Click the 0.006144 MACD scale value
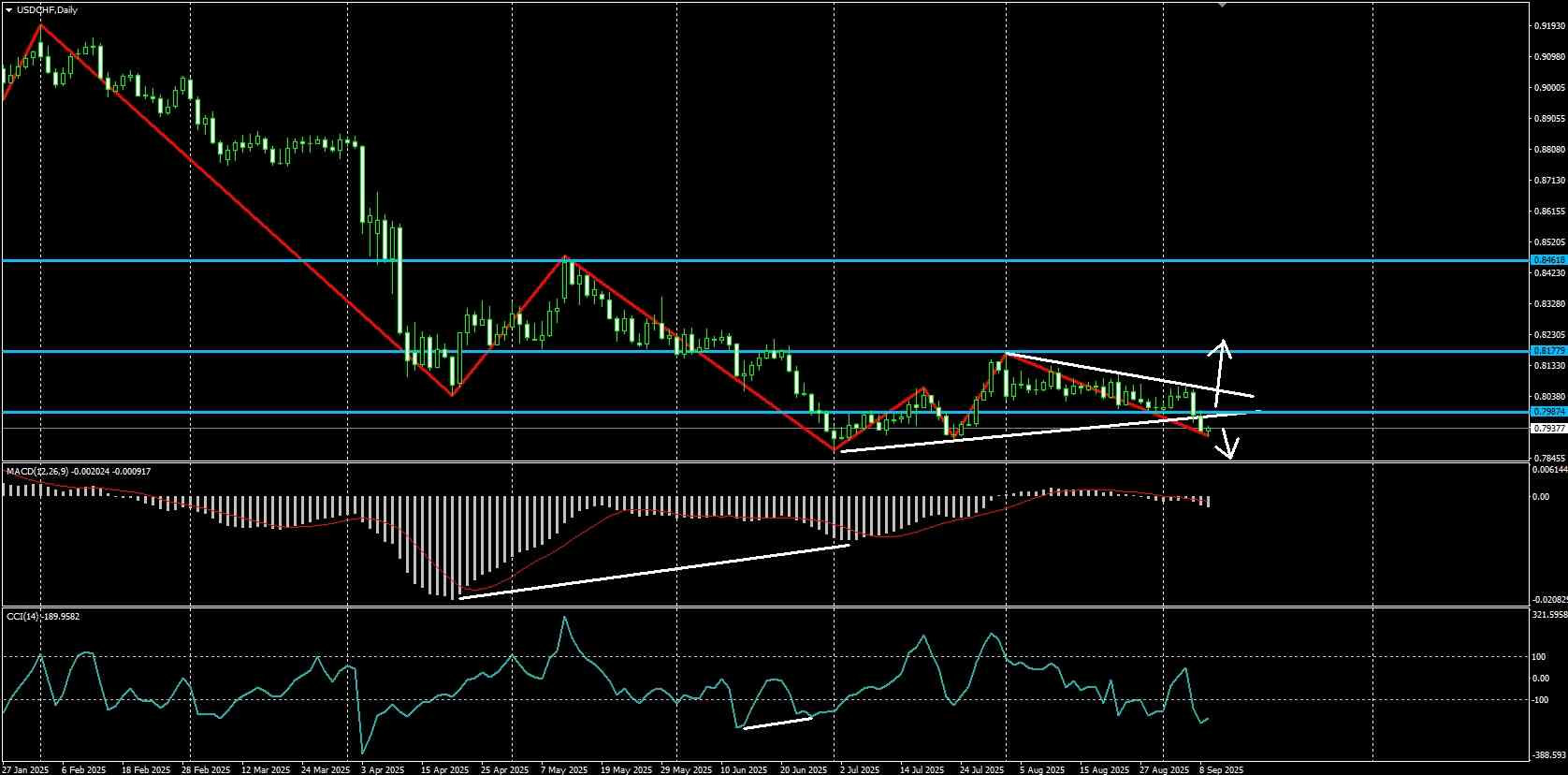 (1550, 470)
